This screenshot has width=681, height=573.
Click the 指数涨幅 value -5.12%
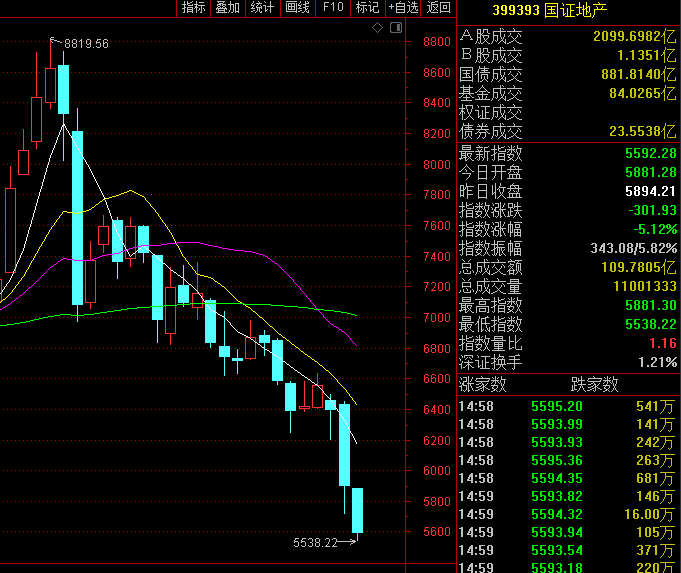pos(655,229)
